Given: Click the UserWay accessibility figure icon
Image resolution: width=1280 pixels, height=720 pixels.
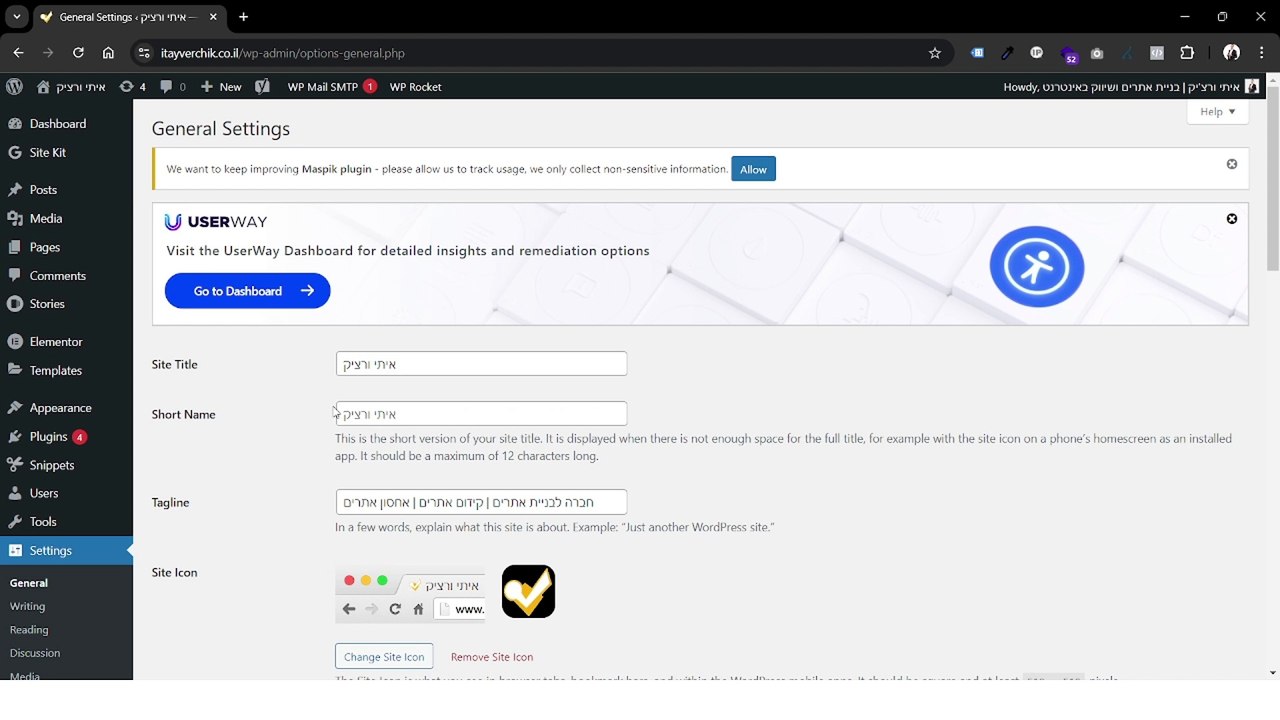Looking at the screenshot, I should 1037,266.
